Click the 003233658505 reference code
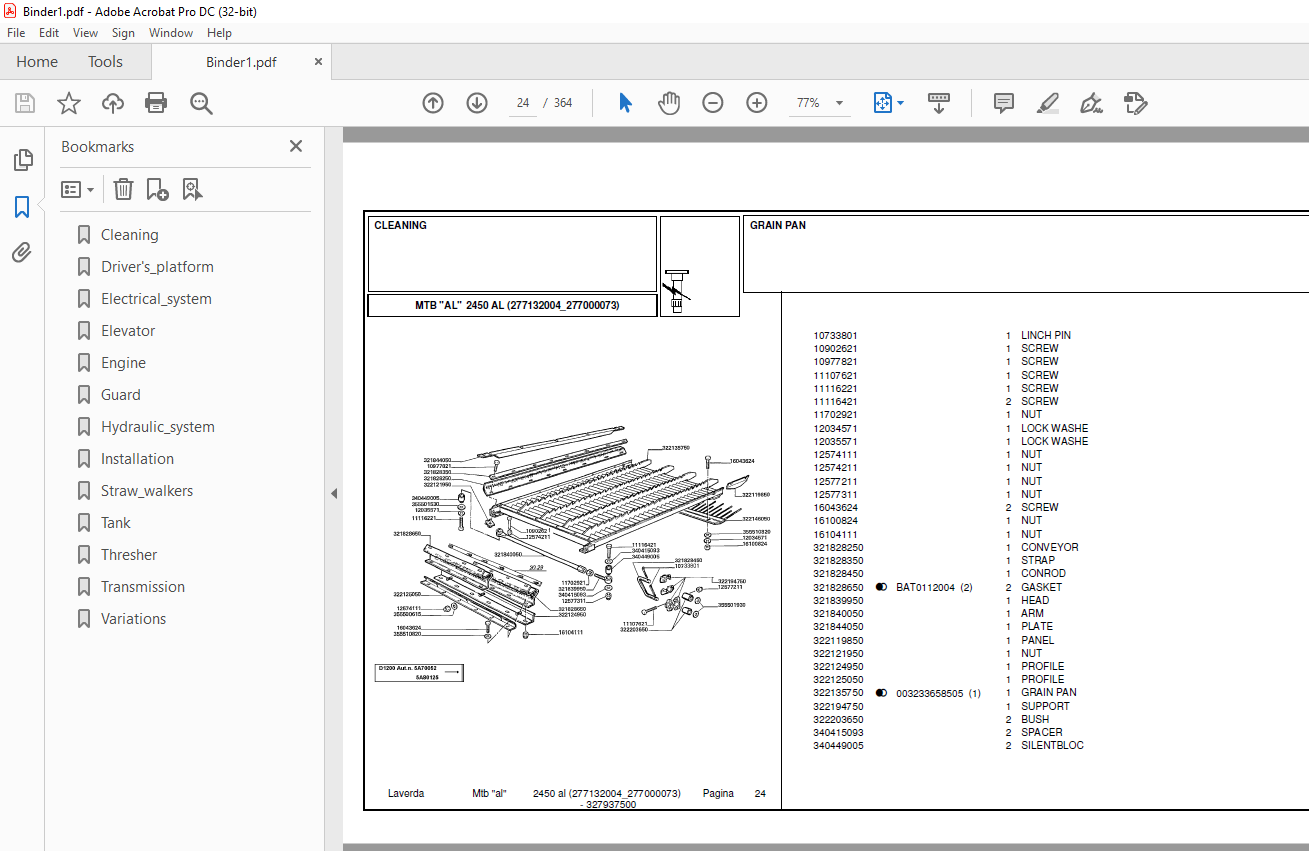The image size is (1309, 851). [930, 693]
